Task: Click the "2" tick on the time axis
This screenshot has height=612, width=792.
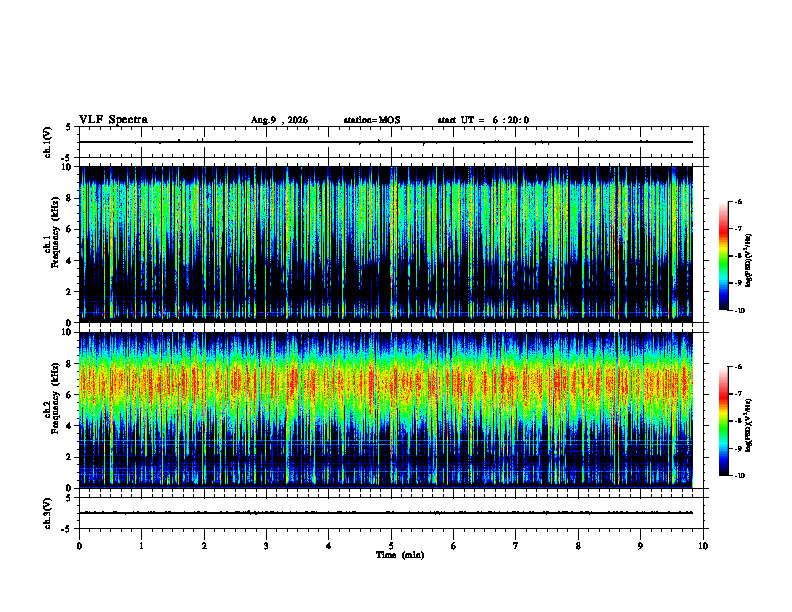Action: click(x=204, y=546)
